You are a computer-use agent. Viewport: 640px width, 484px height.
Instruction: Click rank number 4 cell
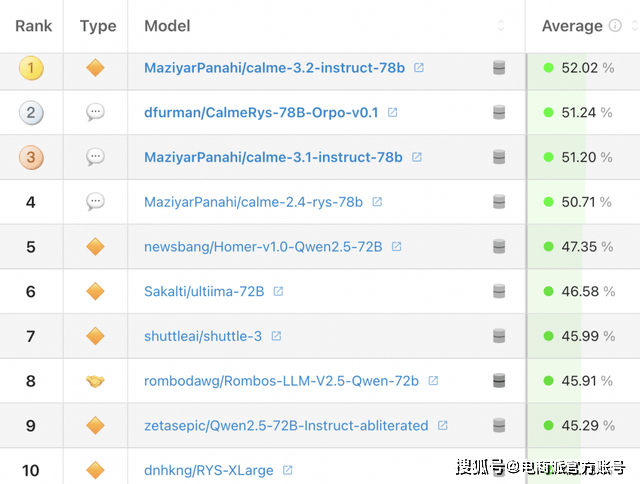point(31,202)
